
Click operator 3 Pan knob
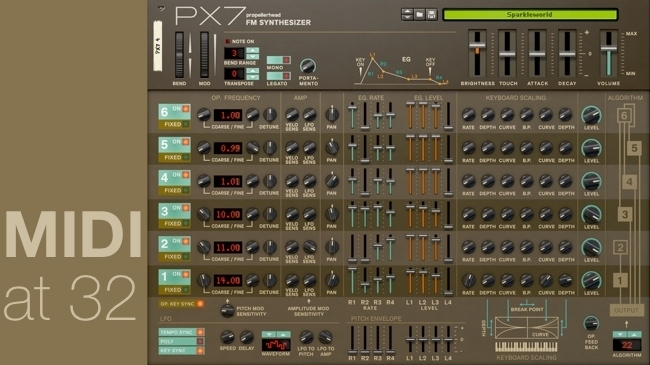[332, 214]
